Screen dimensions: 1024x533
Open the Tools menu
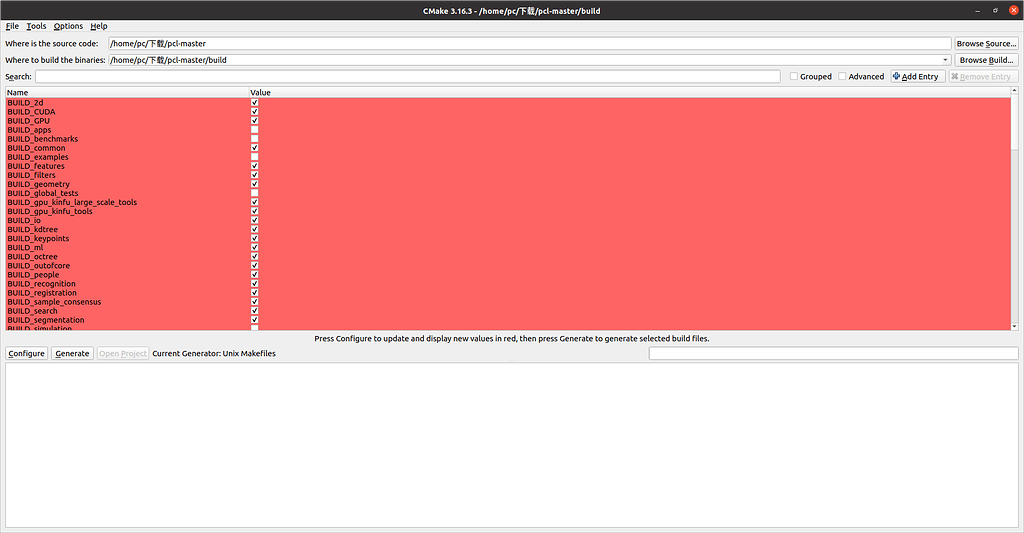[36, 26]
